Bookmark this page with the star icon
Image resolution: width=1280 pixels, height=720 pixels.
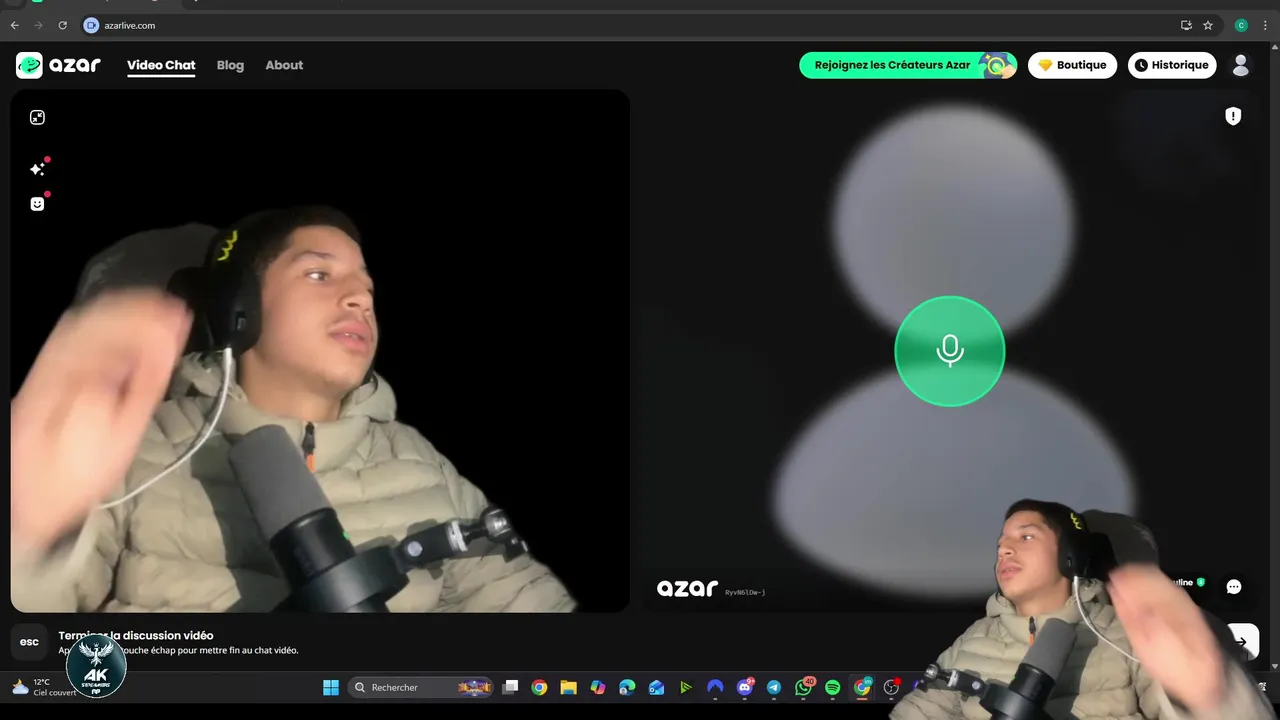point(1208,25)
